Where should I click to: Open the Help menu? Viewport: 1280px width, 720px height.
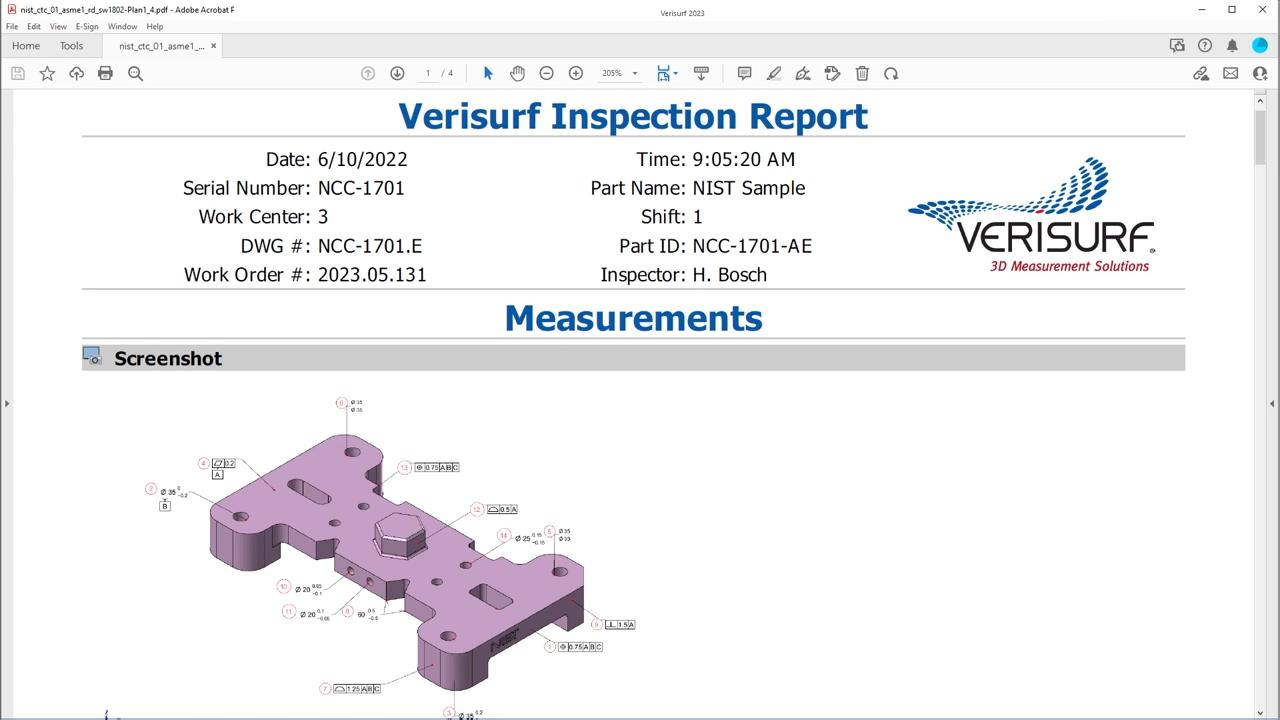click(x=155, y=27)
